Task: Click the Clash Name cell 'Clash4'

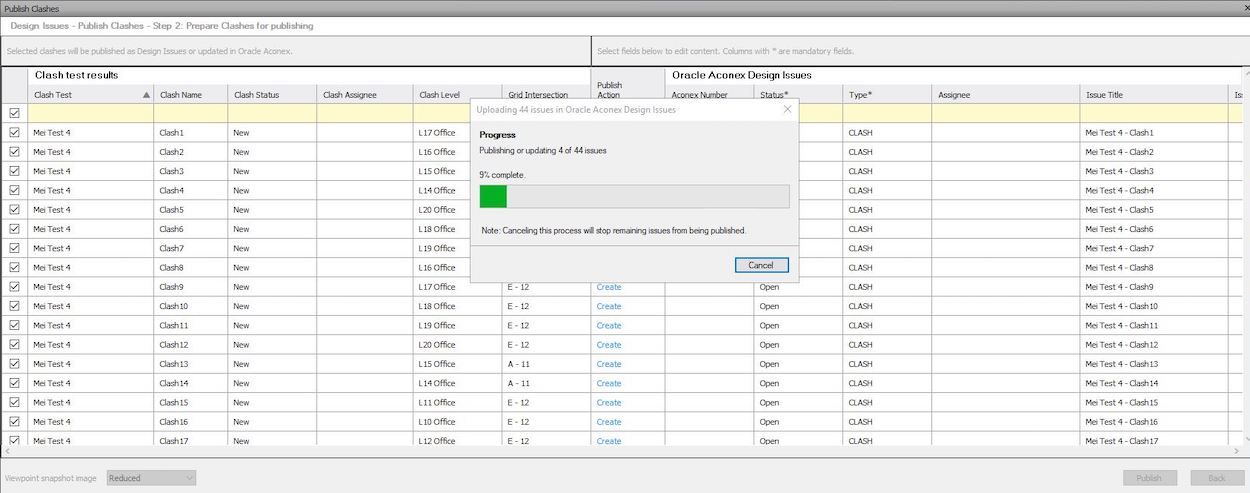Action: (x=190, y=190)
